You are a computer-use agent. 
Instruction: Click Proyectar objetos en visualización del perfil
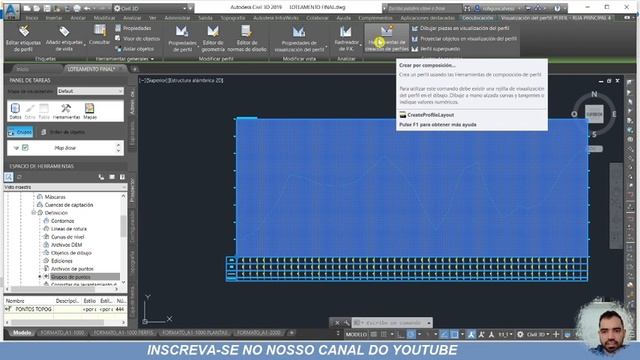[x=464, y=38]
